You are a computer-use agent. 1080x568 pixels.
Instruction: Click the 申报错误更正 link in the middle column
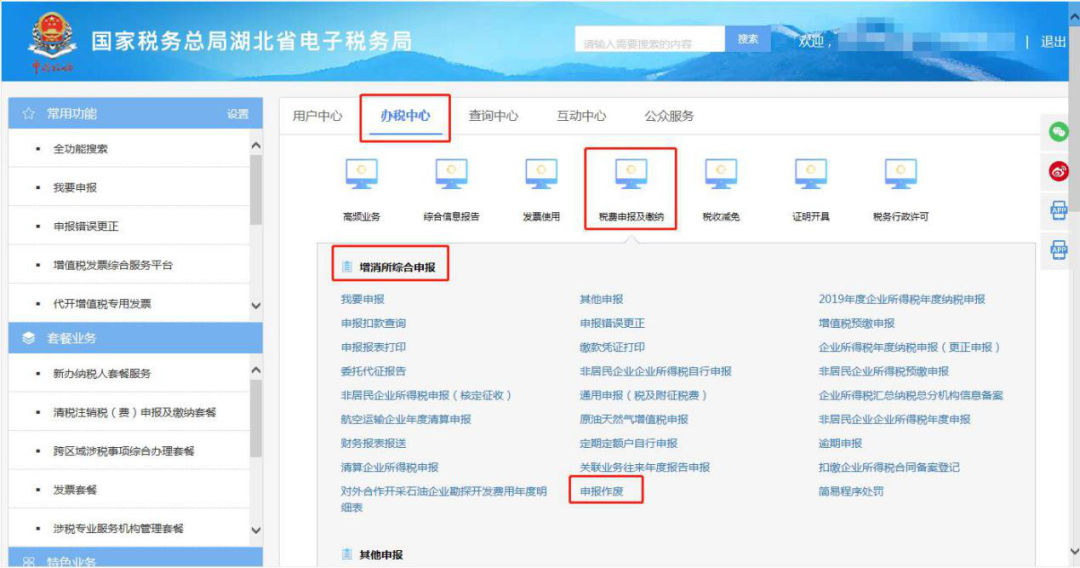(x=612, y=323)
